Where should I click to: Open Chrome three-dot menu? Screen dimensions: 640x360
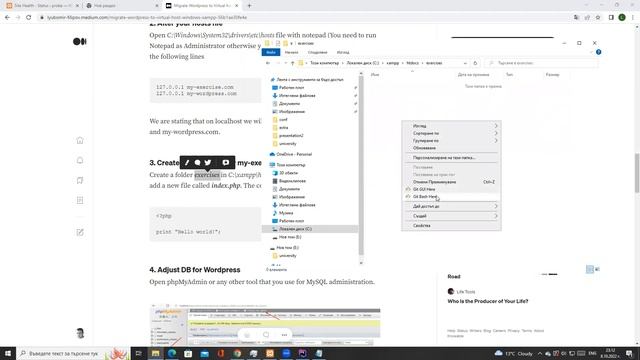(633, 18)
